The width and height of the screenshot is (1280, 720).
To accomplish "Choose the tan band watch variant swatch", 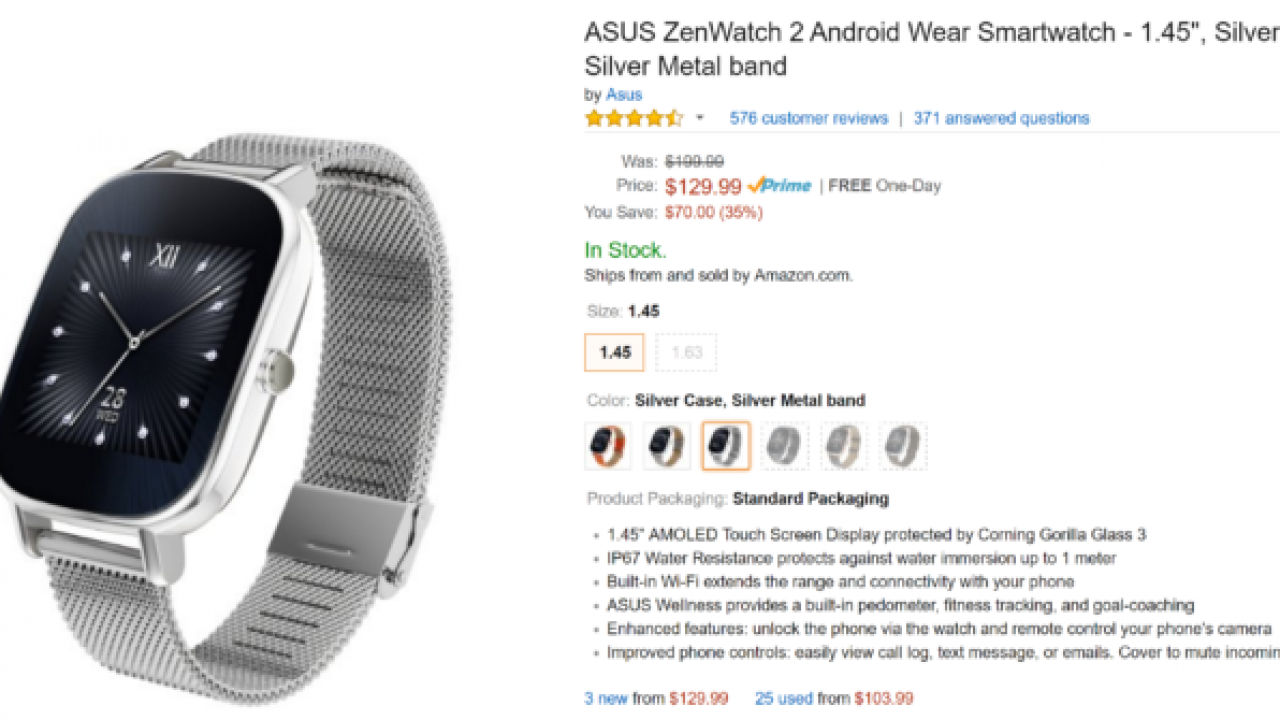I will [843, 445].
